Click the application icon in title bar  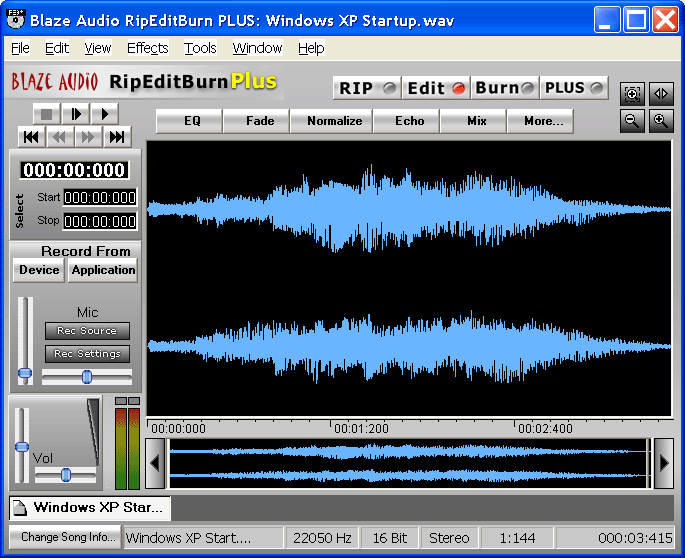pos(15,19)
